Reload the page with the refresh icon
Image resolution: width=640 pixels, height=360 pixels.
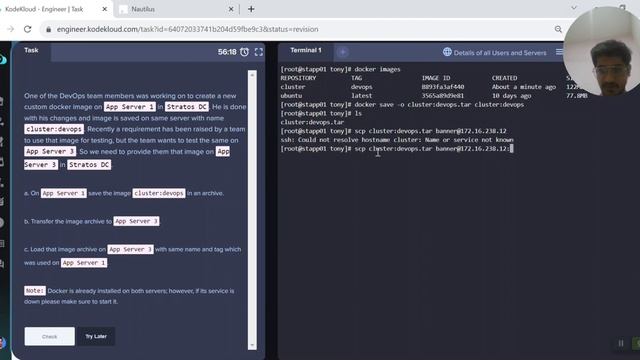(x=27, y=29)
